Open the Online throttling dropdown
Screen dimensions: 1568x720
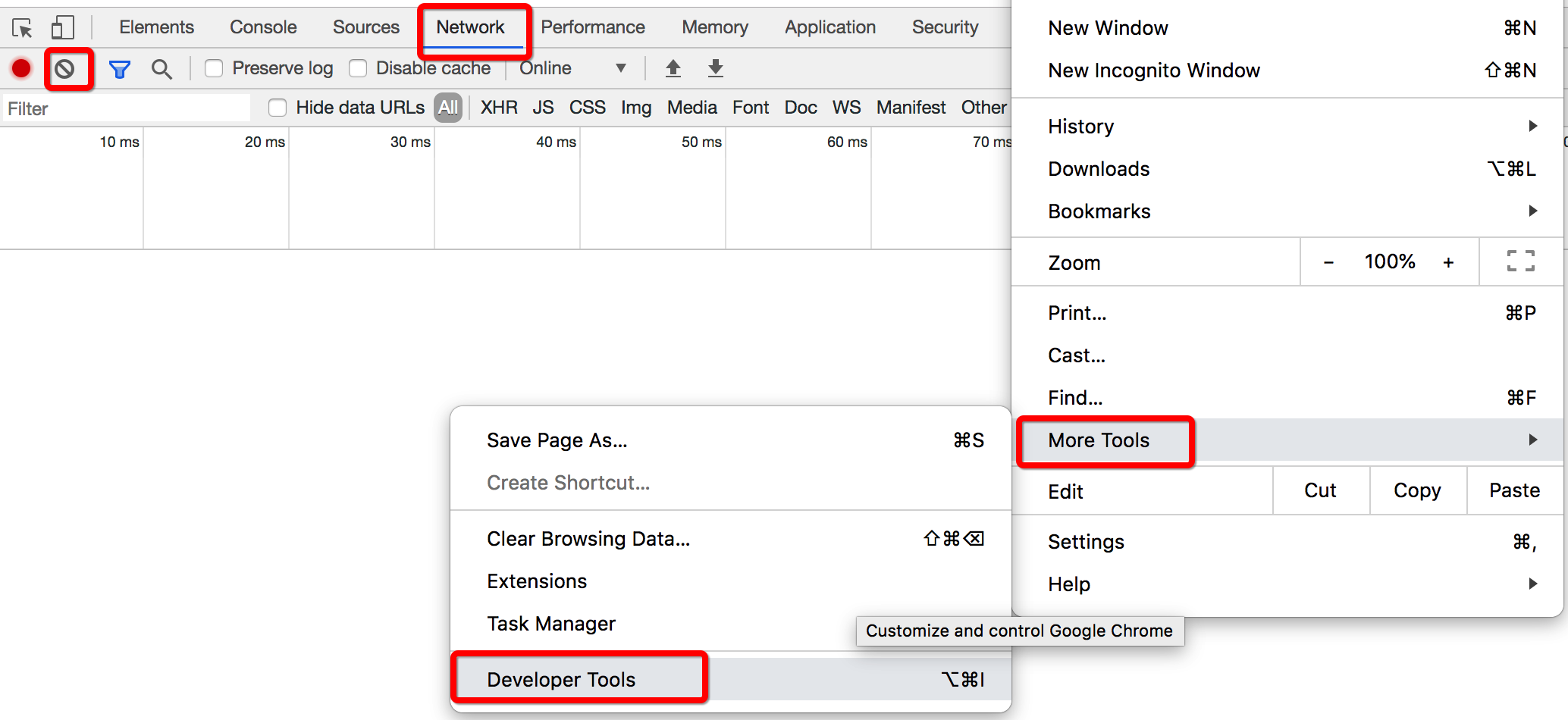[x=572, y=68]
